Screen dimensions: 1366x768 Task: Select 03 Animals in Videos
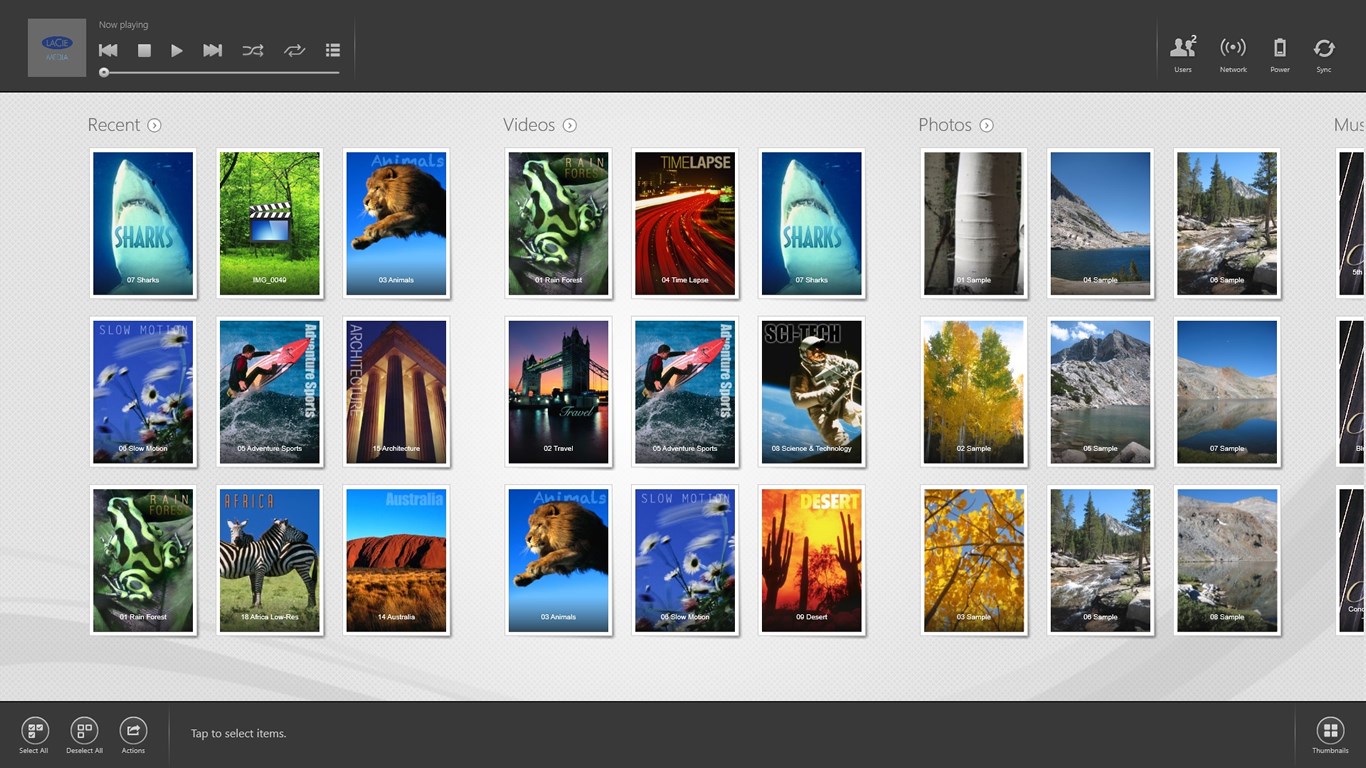[x=558, y=560]
